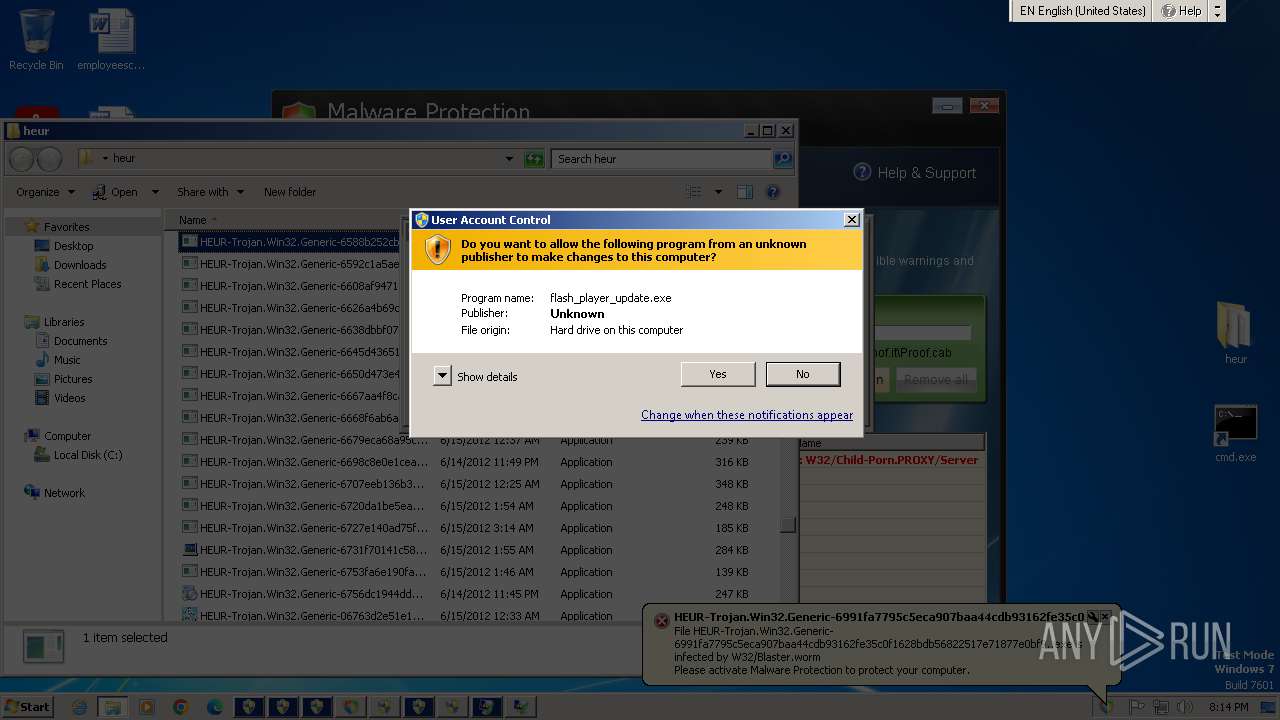1280x720 pixels.
Task: Click the search magnifier icon in Explorer
Action: [x=783, y=159]
